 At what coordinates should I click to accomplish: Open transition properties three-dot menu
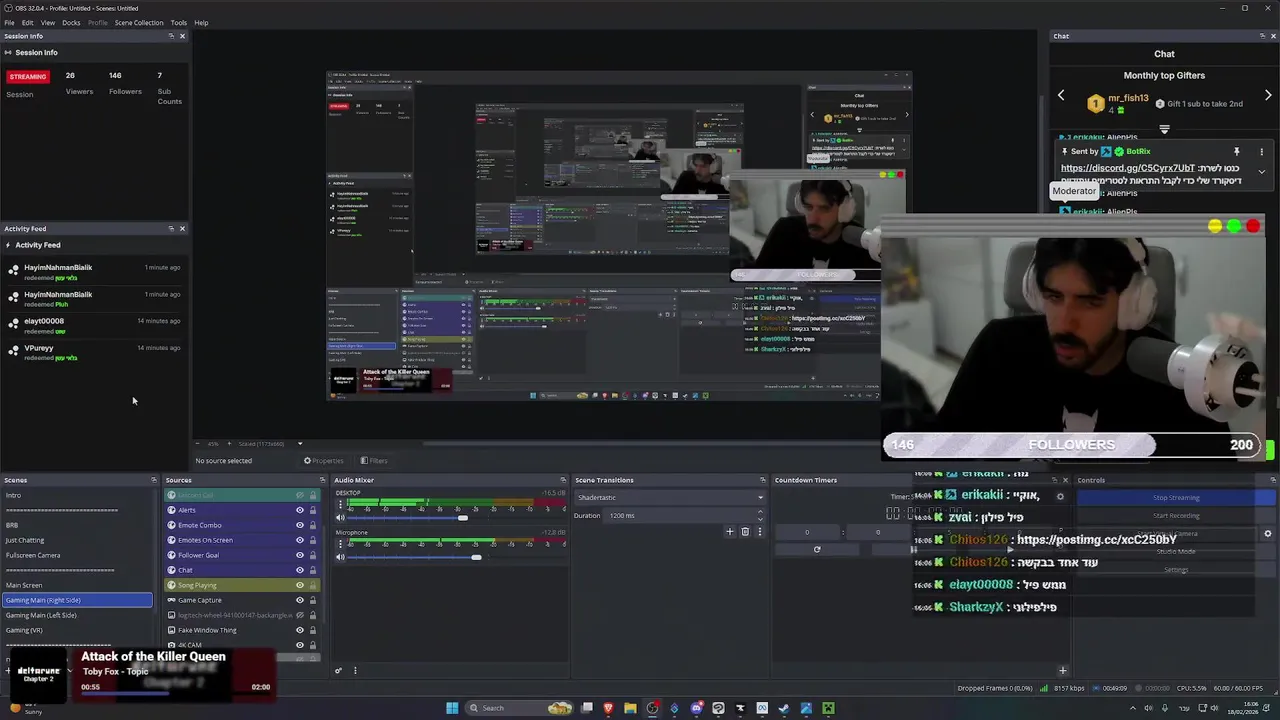coord(759,532)
